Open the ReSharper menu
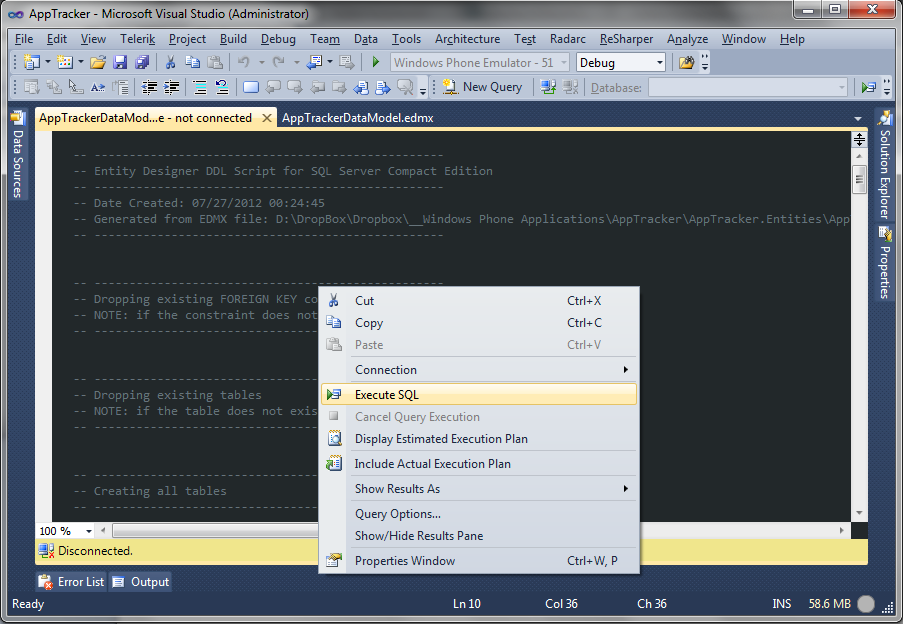This screenshot has width=903, height=624. (x=627, y=39)
